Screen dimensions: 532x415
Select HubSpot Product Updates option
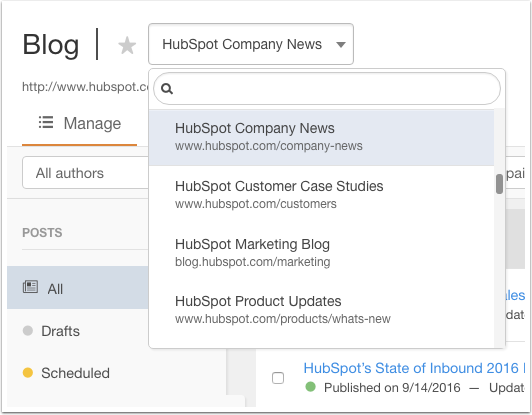(x=321, y=310)
